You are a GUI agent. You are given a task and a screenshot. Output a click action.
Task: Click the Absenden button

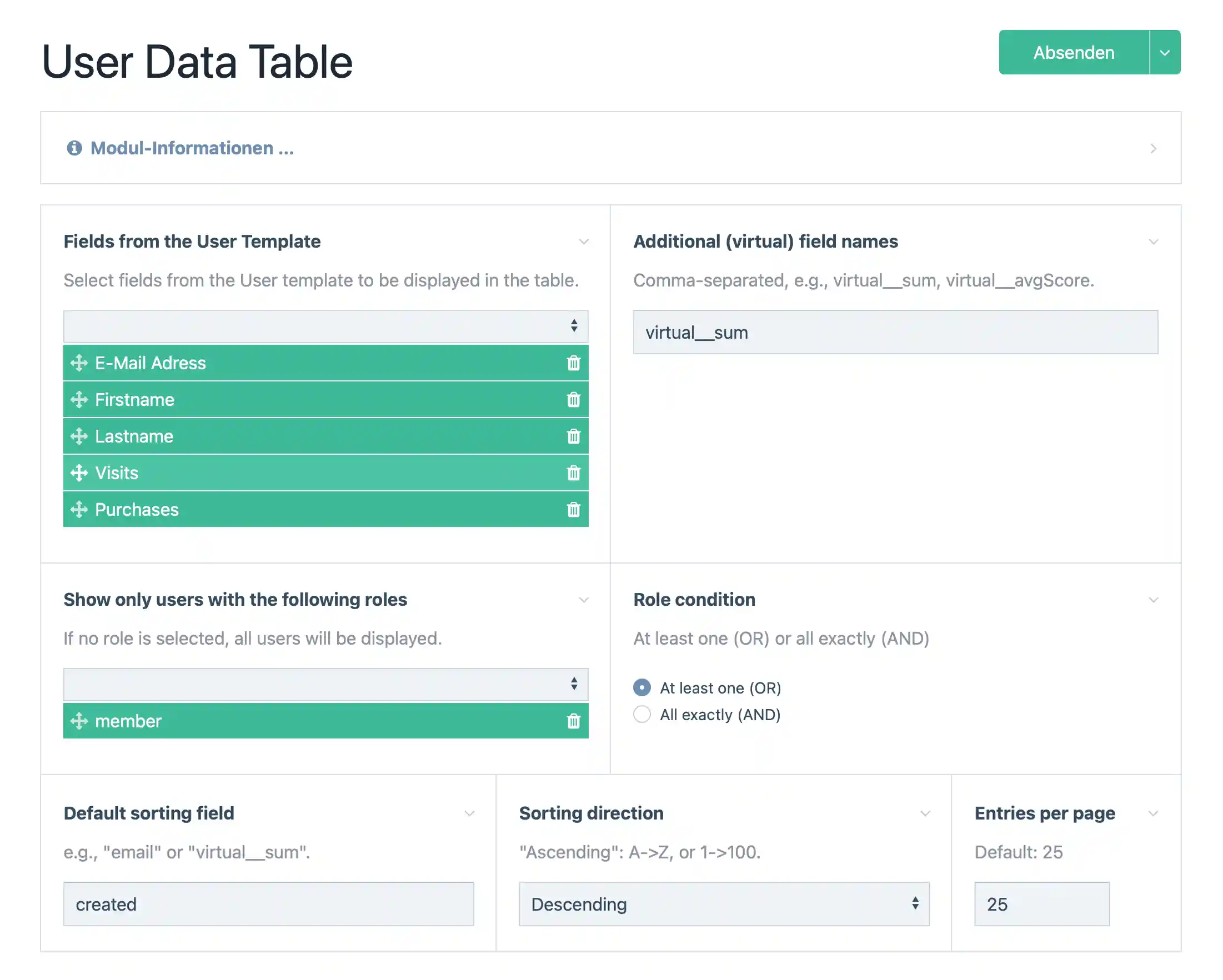point(1073,52)
